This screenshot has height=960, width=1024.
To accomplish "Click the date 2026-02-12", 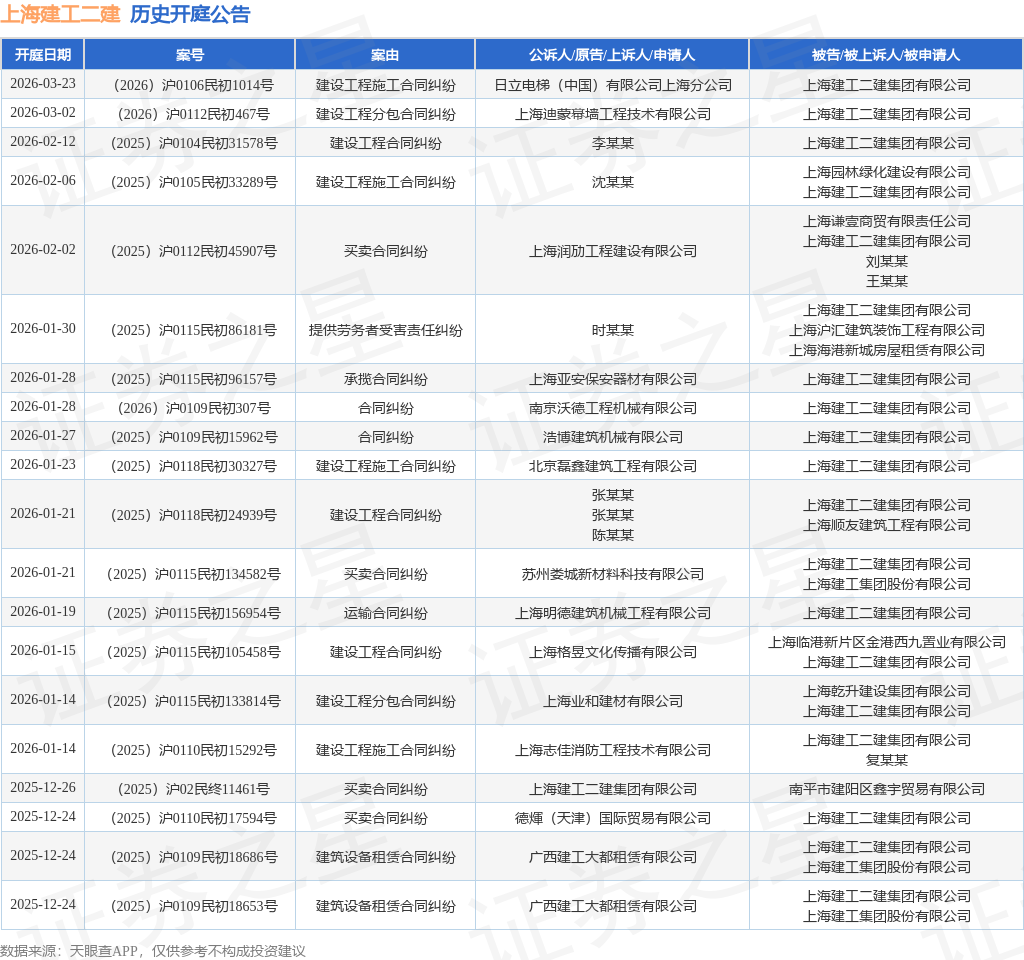I will (42, 142).
